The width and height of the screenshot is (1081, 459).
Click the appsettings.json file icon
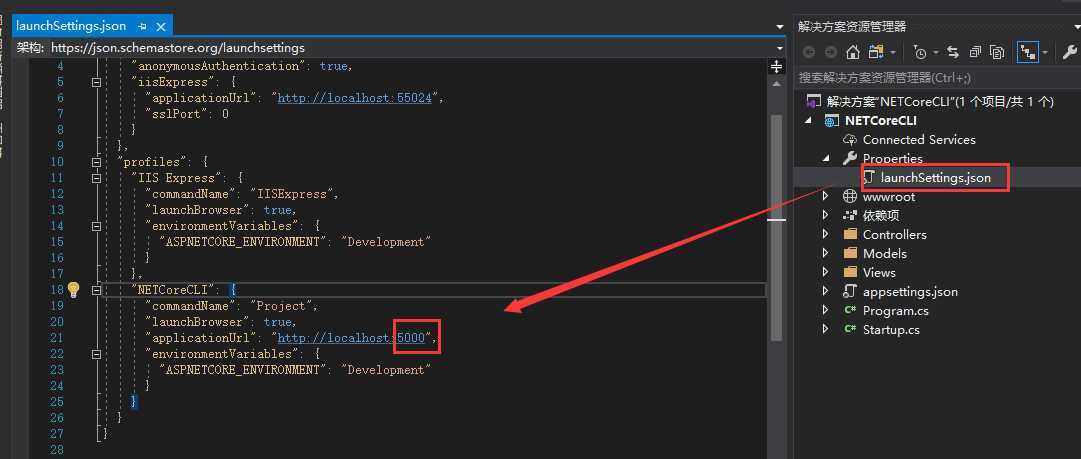(850, 292)
